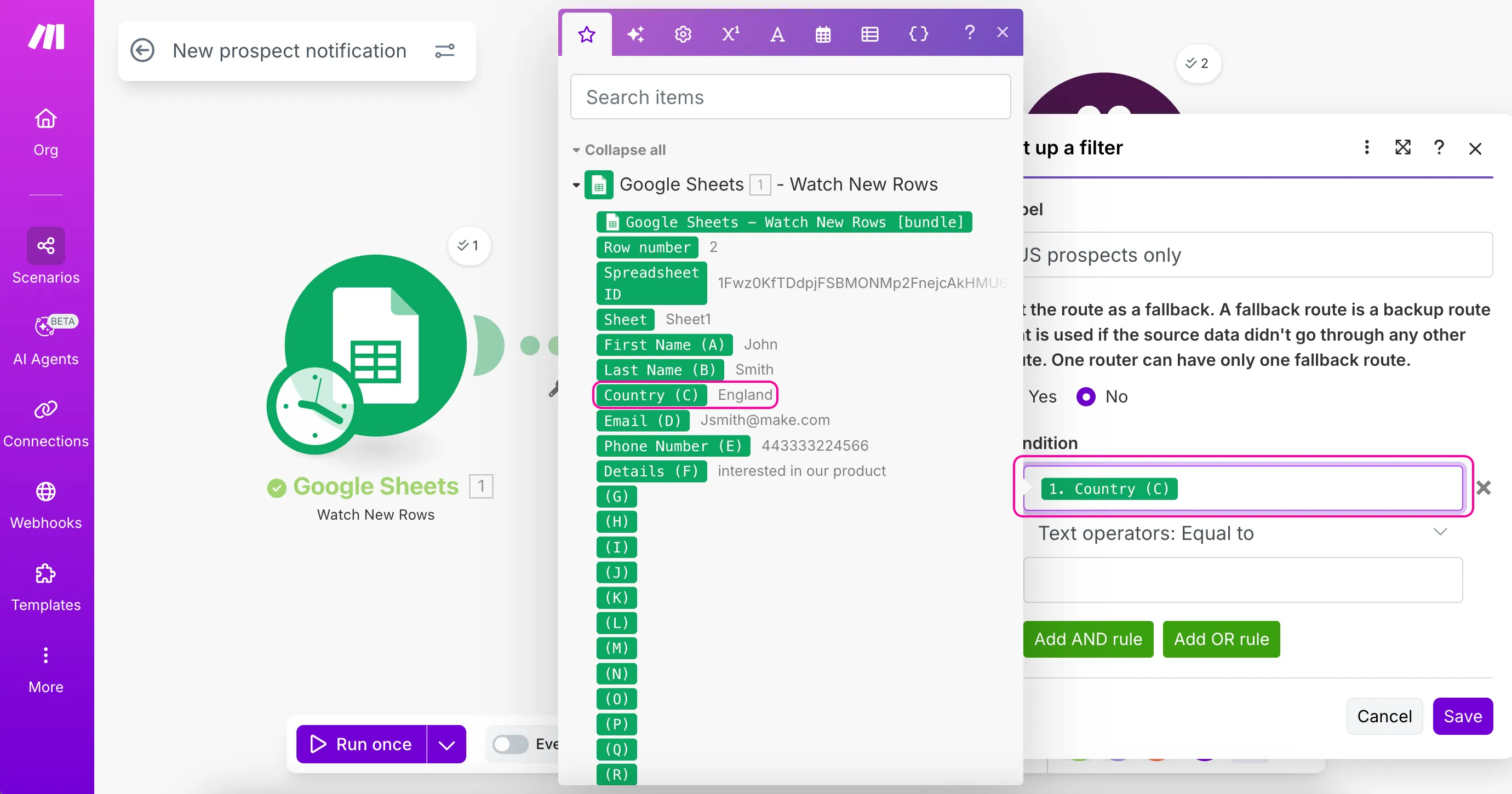
Task: Collapse the Google Sheets Watch New Rows group
Action: click(x=576, y=185)
